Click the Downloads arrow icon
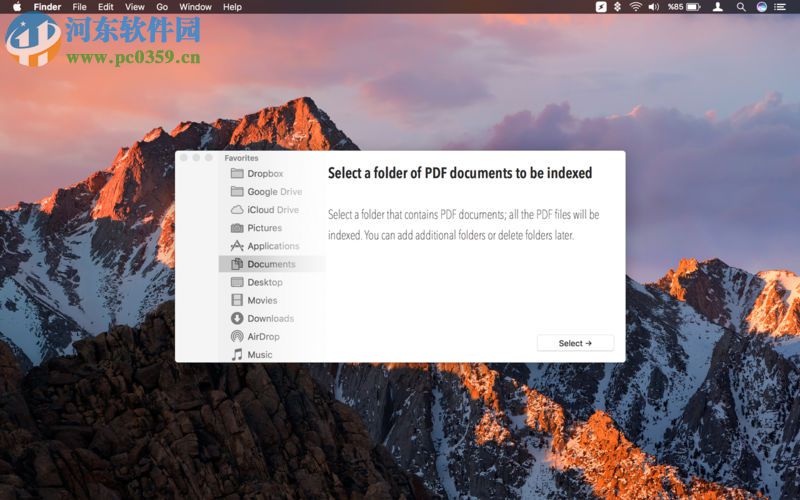Screen dimensions: 800x500 (237, 318)
